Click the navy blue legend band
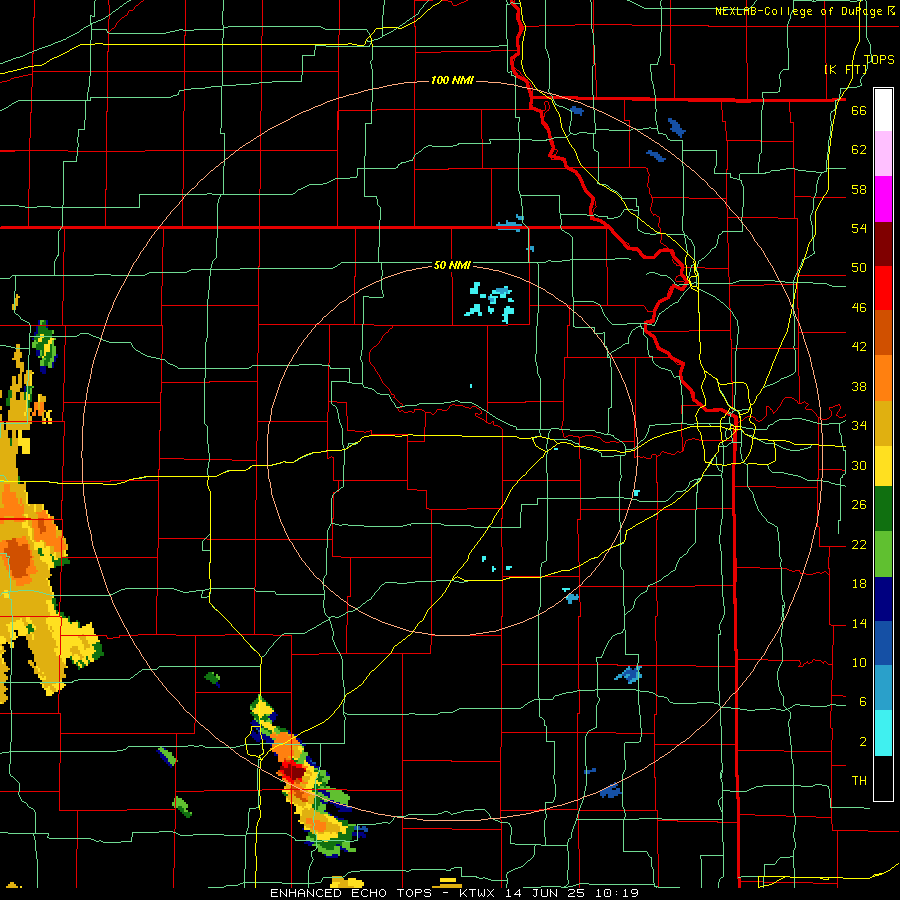Image resolution: width=900 pixels, height=900 pixels. (883, 599)
